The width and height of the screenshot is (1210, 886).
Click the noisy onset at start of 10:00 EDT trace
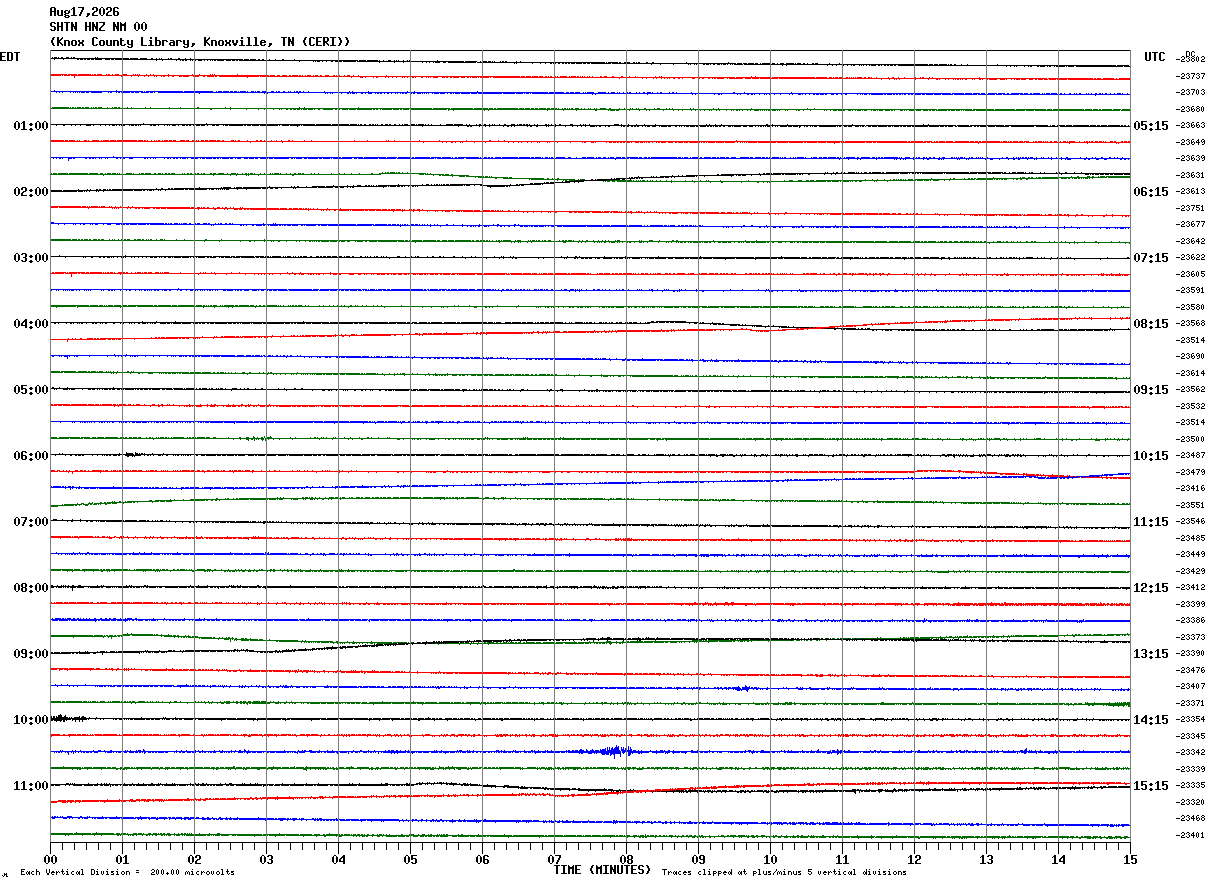click(67, 718)
